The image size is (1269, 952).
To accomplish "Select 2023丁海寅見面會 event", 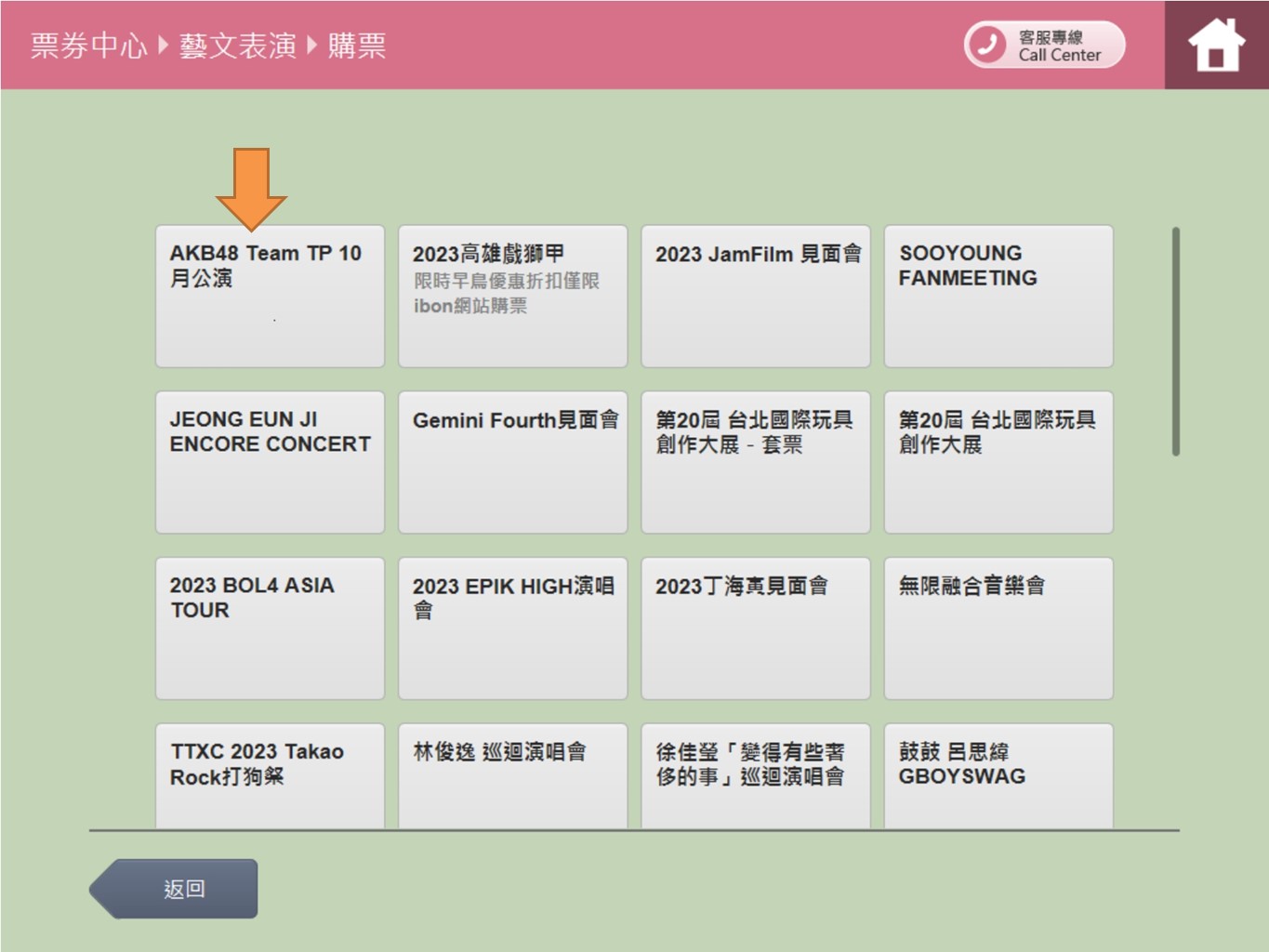I will (x=755, y=628).
